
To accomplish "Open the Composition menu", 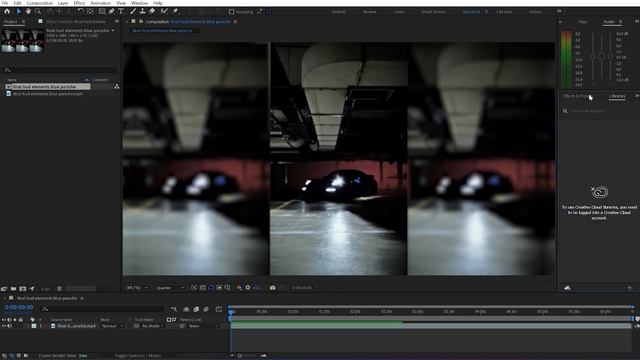I will pyautogui.click(x=40, y=3).
